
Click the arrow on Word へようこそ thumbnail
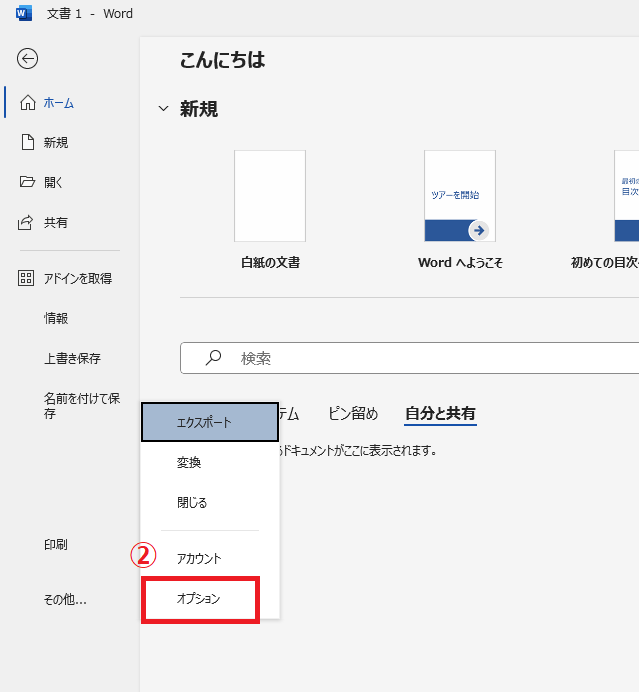click(x=479, y=230)
